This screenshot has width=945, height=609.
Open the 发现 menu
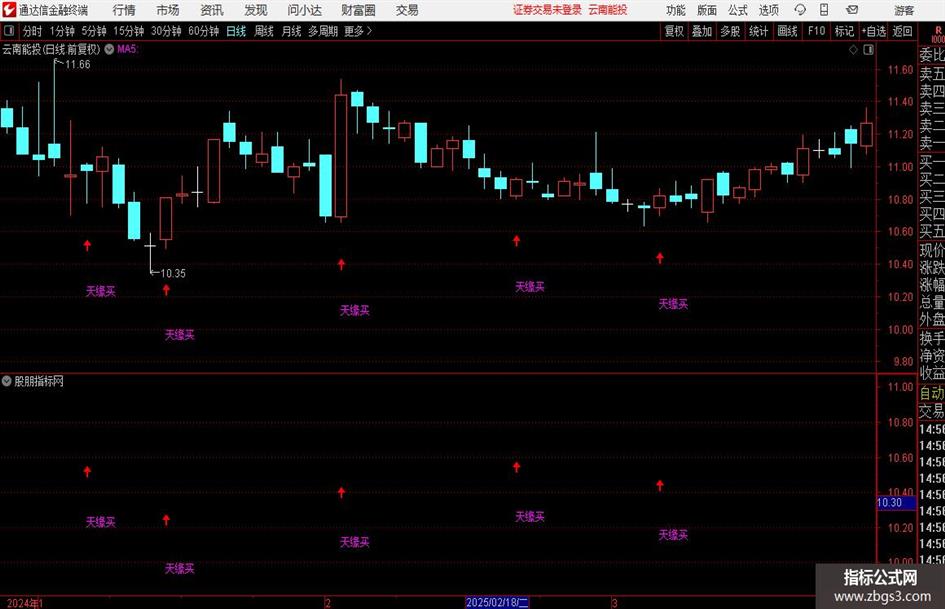(256, 10)
